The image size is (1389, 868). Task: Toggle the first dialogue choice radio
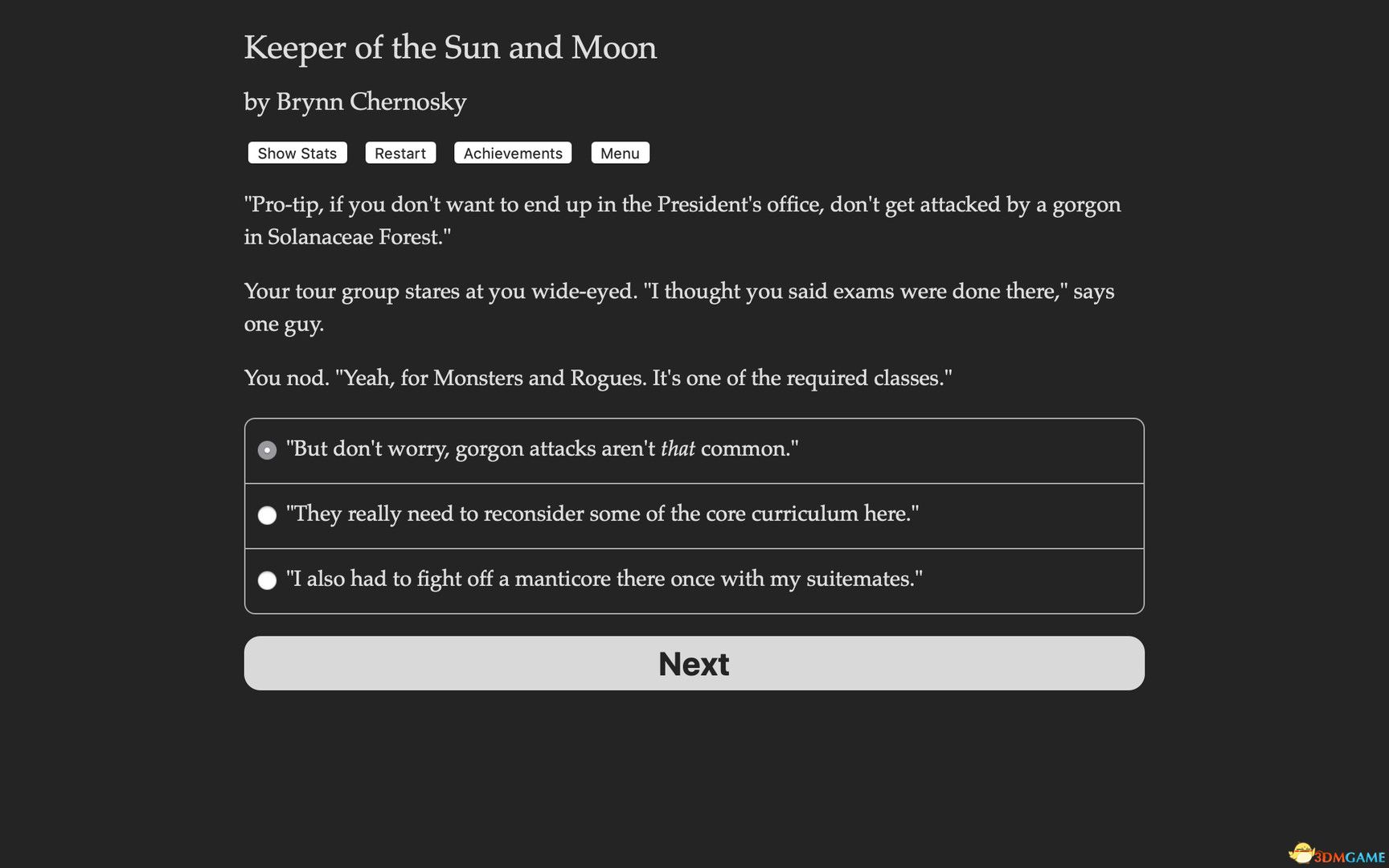[x=267, y=450]
